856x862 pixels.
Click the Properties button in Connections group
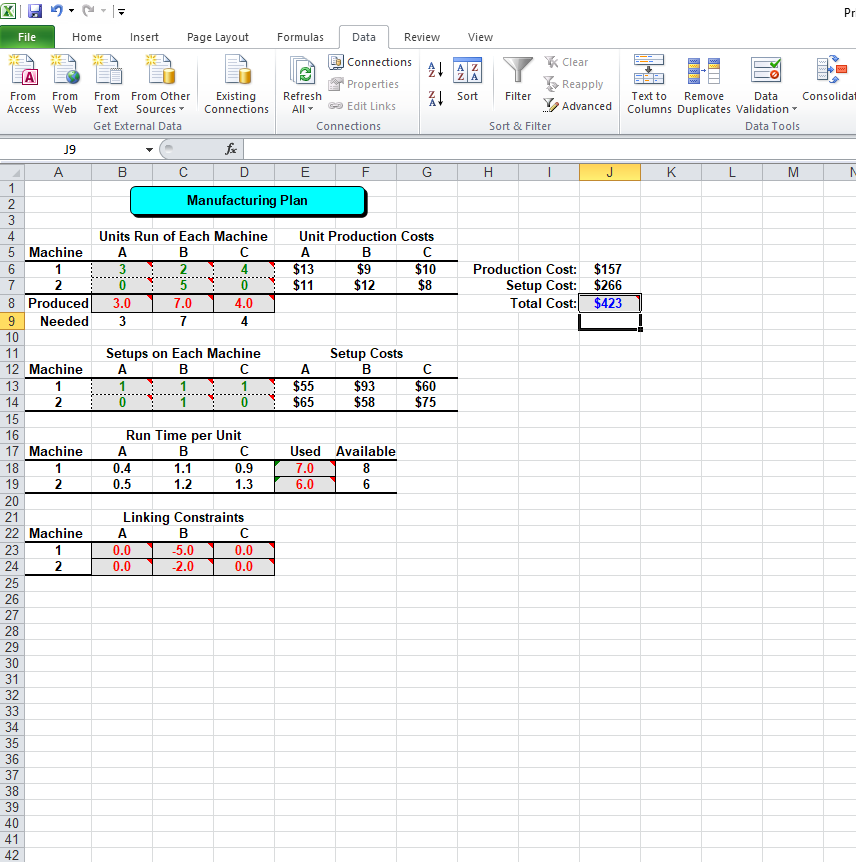[x=363, y=84]
